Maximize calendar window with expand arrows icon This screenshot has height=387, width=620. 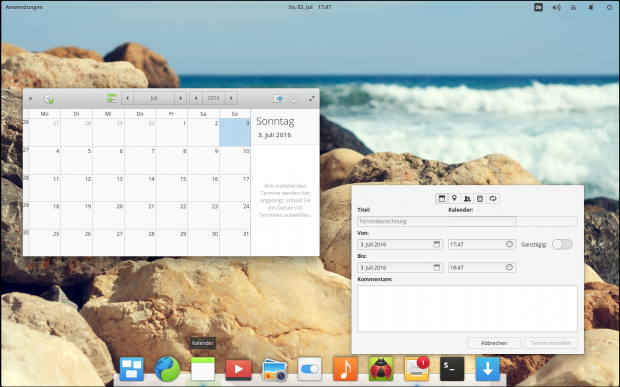(x=312, y=98)
